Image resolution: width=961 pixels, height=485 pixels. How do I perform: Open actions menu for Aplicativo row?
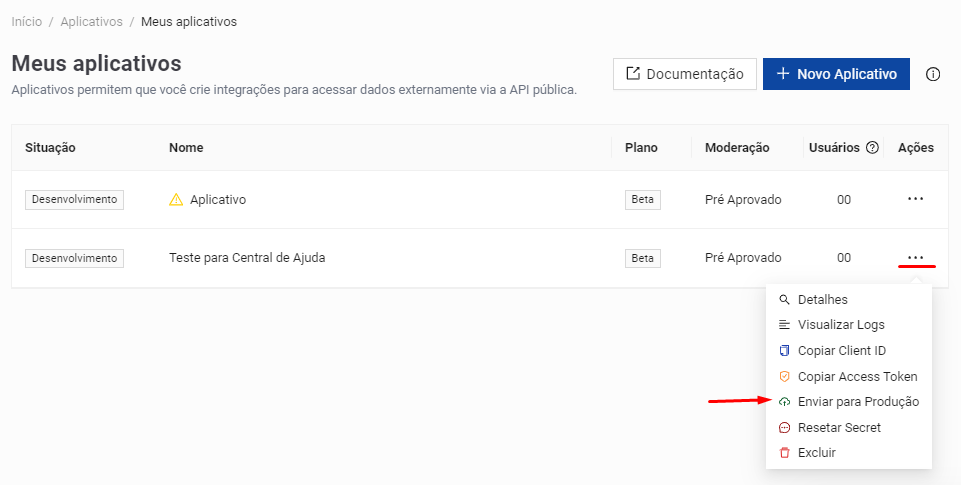tap(915, 199)
